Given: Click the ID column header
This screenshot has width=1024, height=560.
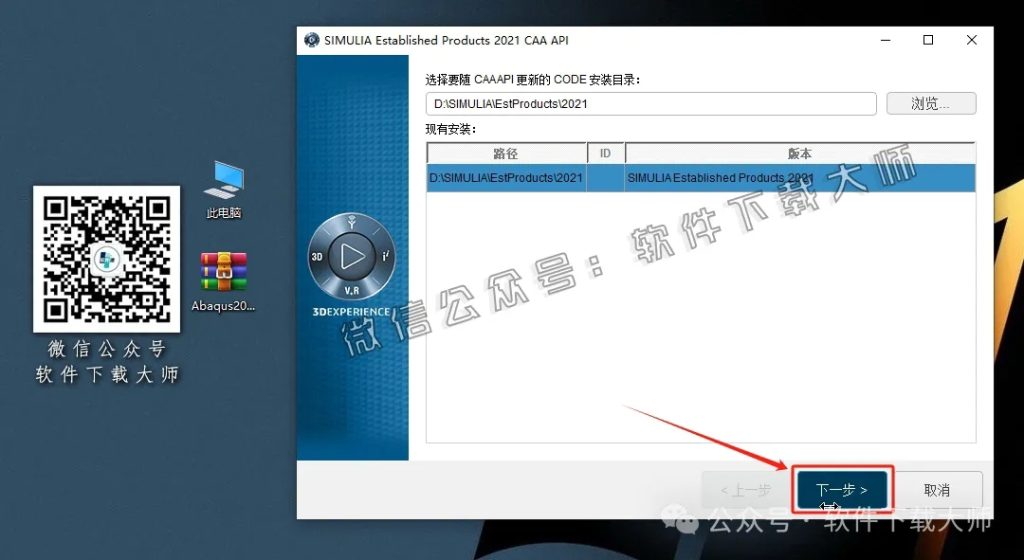Looking at the screenshot, I should click(x=605, y=153).
